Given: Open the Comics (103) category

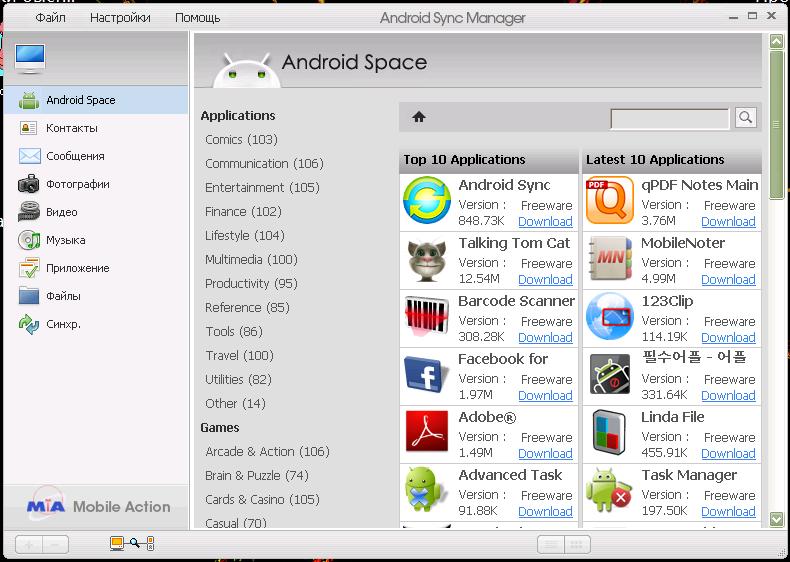Looking at the screenshot, I should [x=241, y=140].
